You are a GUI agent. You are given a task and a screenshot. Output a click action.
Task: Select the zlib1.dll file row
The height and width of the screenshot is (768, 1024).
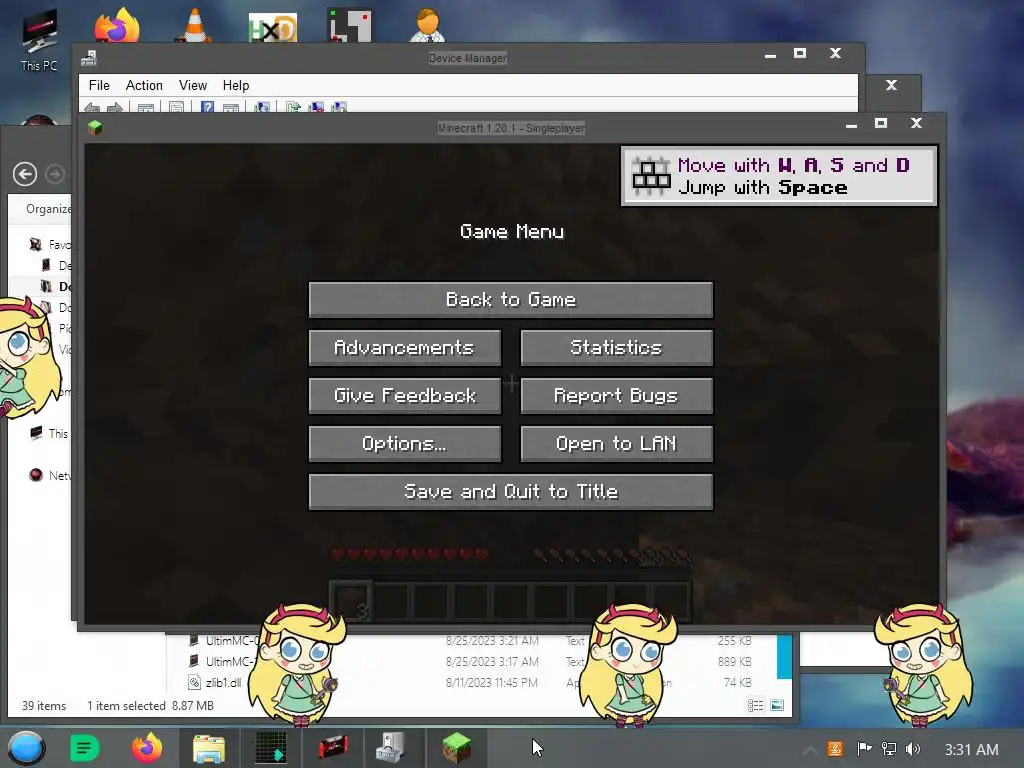(470, 682)
